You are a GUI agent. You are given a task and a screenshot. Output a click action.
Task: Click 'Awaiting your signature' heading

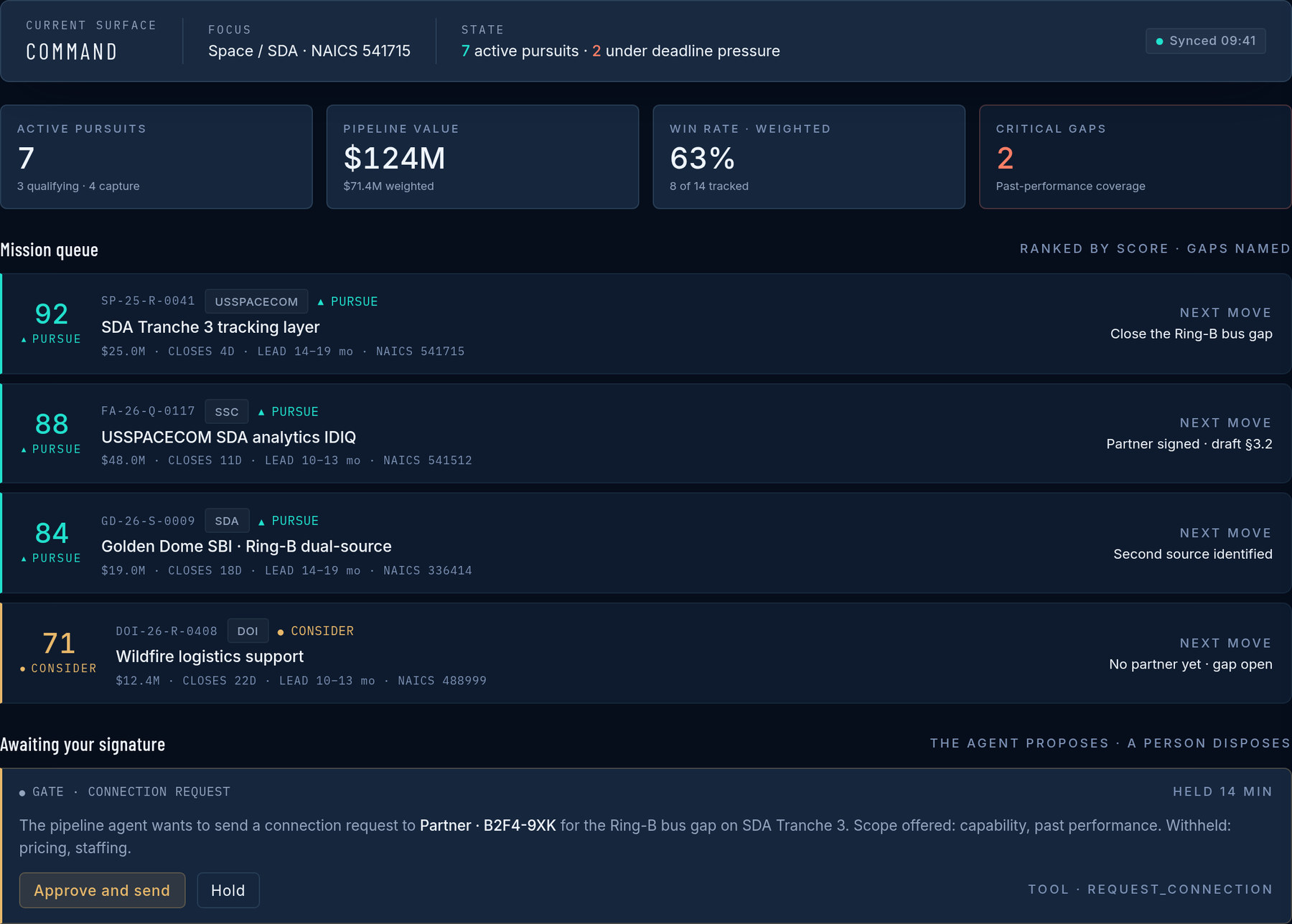[x=83, y=745]
